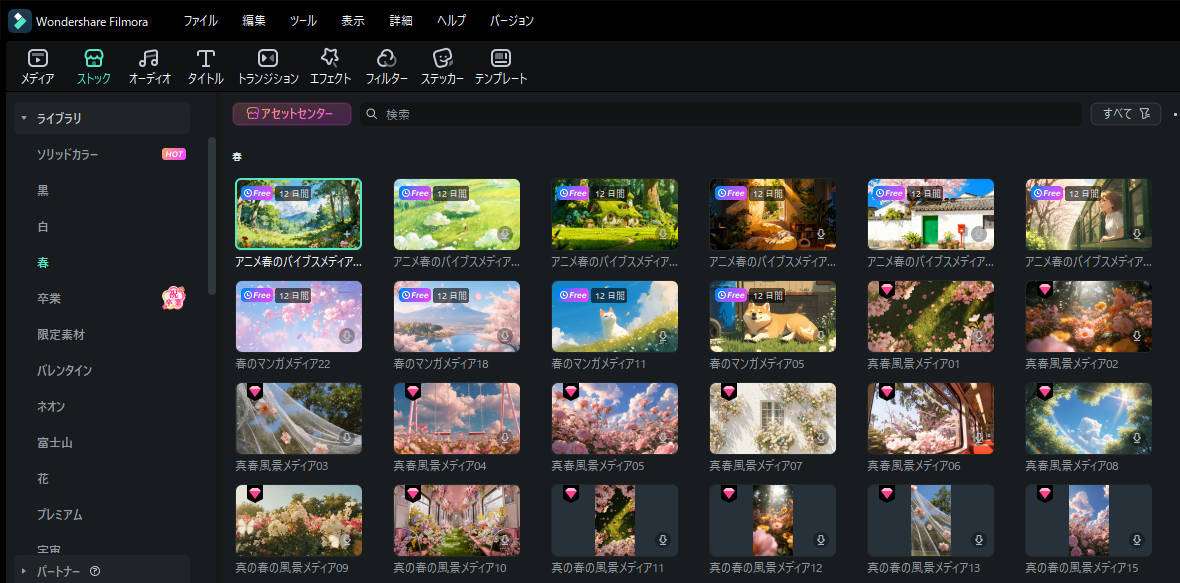Image resolution: width=1180 pixels, height=583 pixels.
Task: Open the Stickers tool icon
Action: 442,59
